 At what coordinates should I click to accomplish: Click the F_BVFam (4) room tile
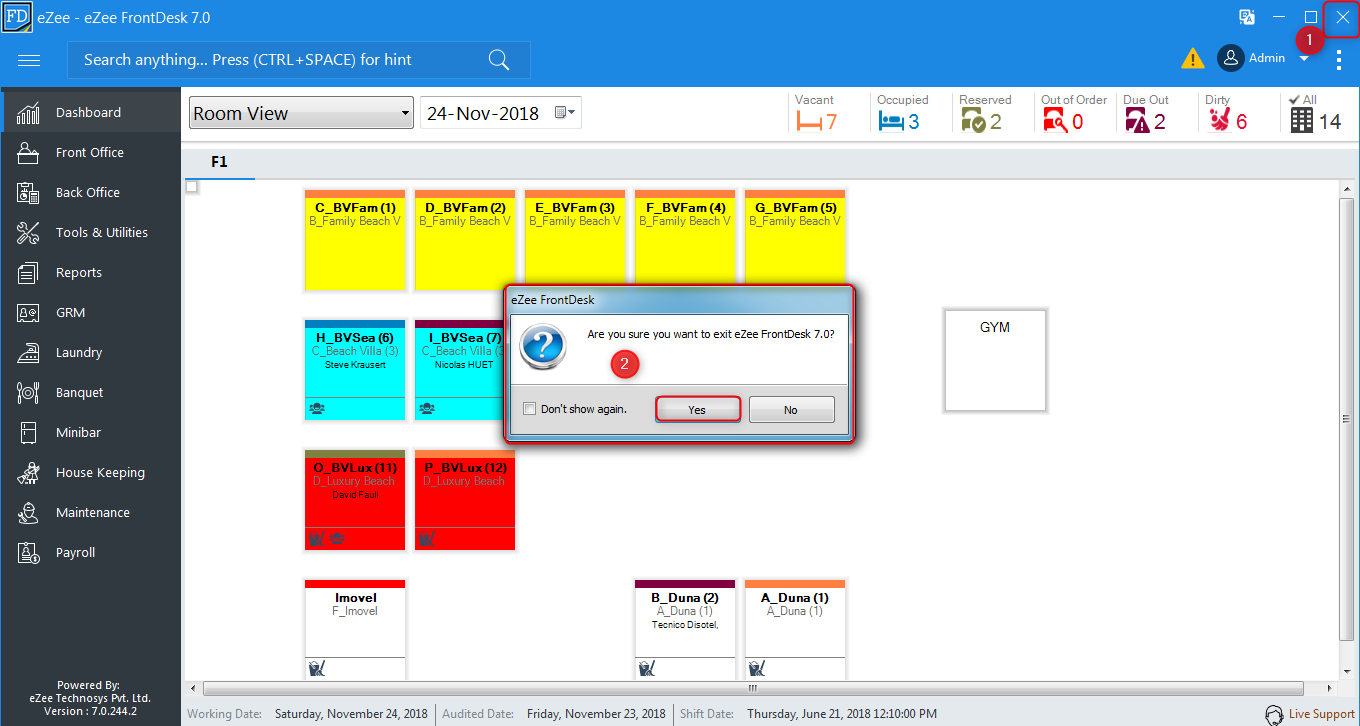tap(685, 240)
